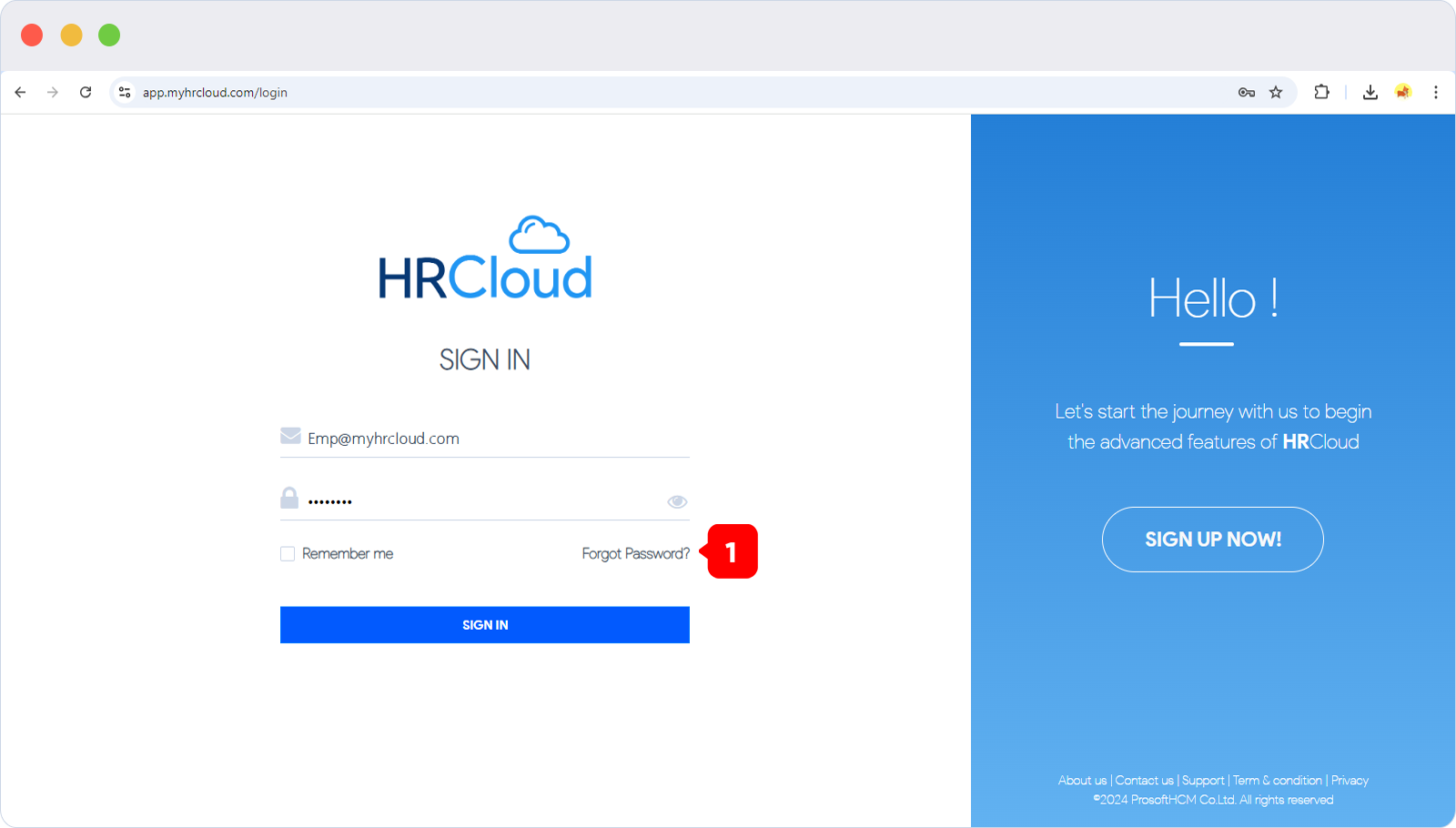The height and width of the screenshot is (828, 1456).
Task: Go back using the browser back arrow
Action: (x=20, y=92)
